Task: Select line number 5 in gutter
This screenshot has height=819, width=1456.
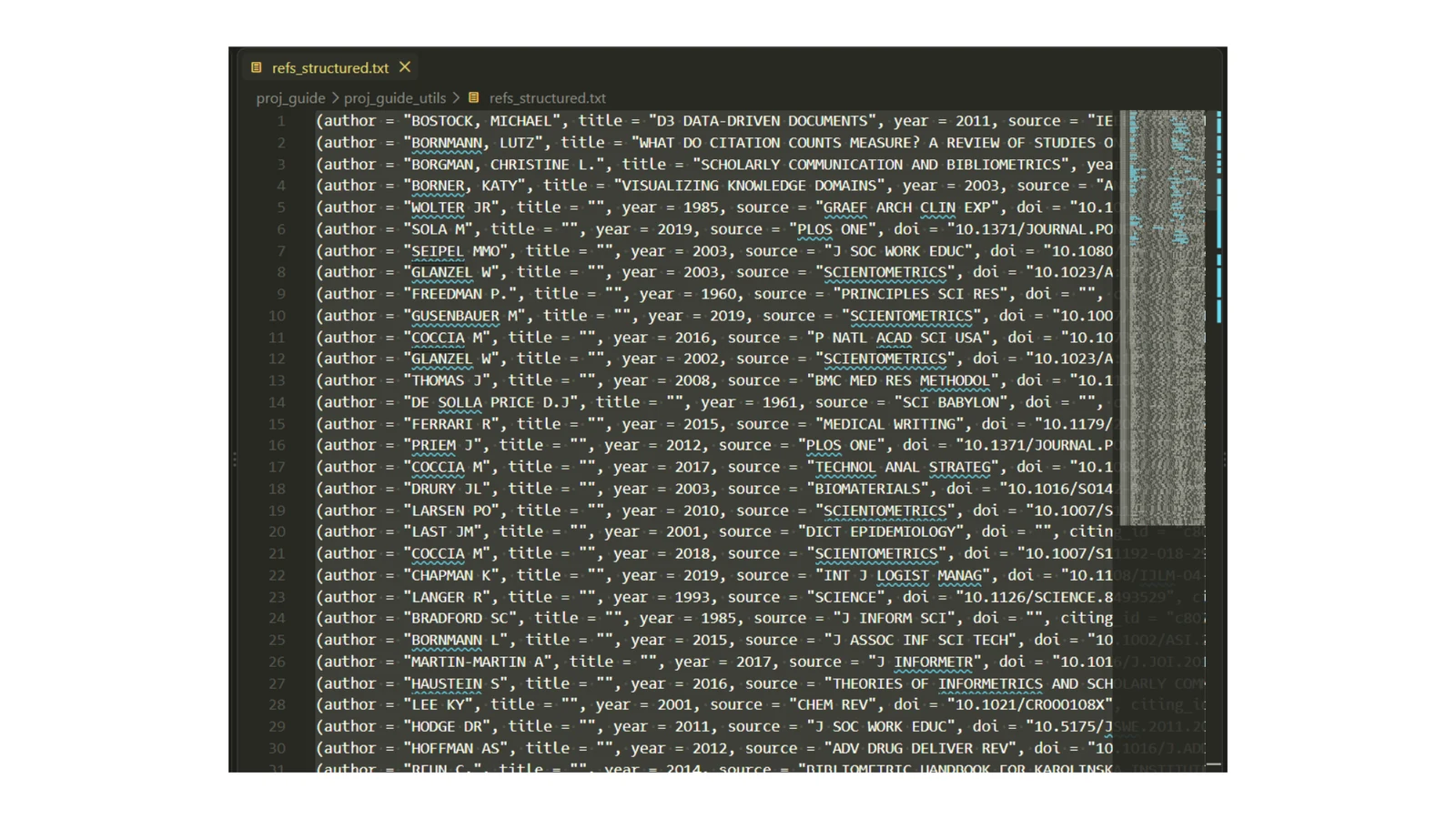Action: [x=281, y=207]
